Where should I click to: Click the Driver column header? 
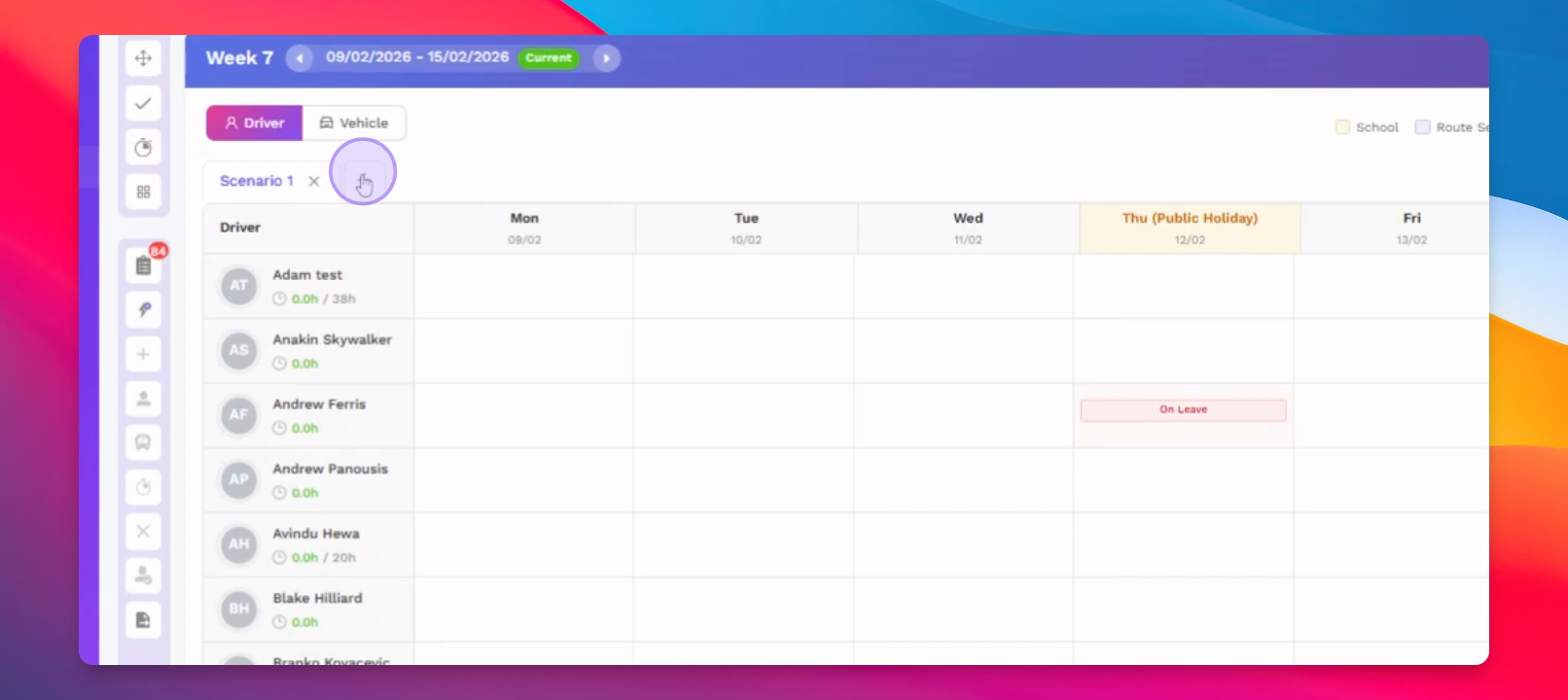[308, 228]
